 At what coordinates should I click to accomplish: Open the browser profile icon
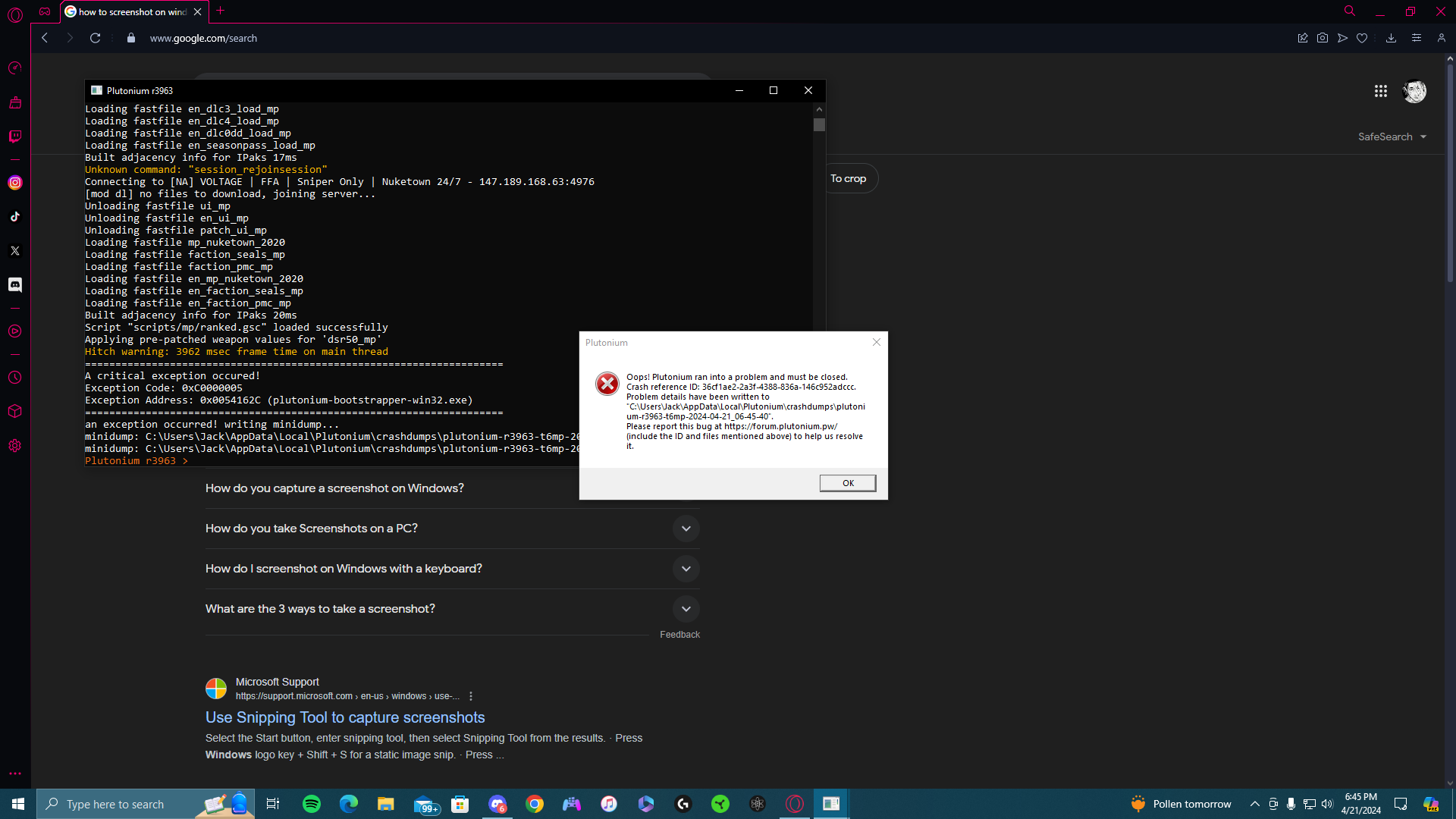[1441, 38]
